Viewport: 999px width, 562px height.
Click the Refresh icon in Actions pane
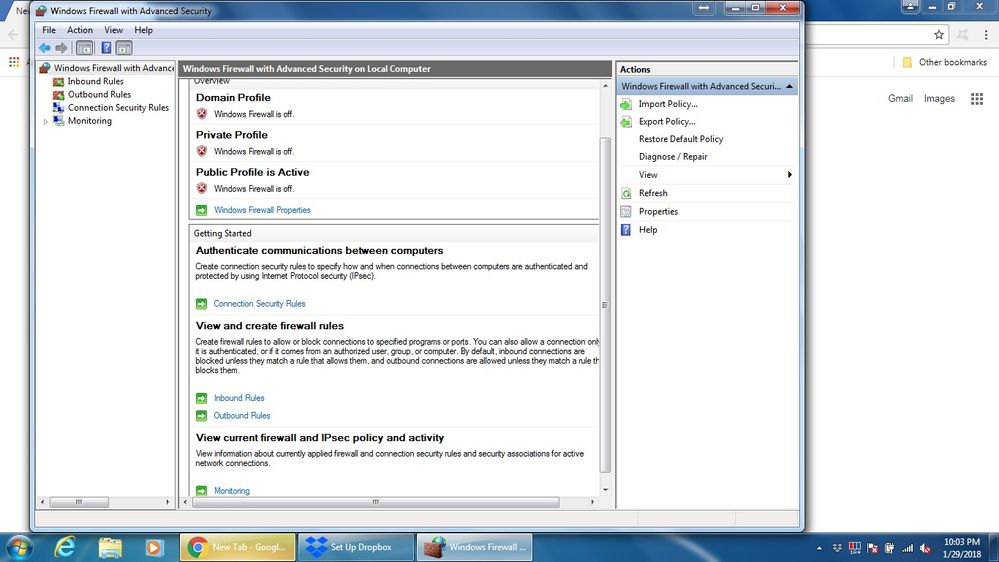(627, 193)
